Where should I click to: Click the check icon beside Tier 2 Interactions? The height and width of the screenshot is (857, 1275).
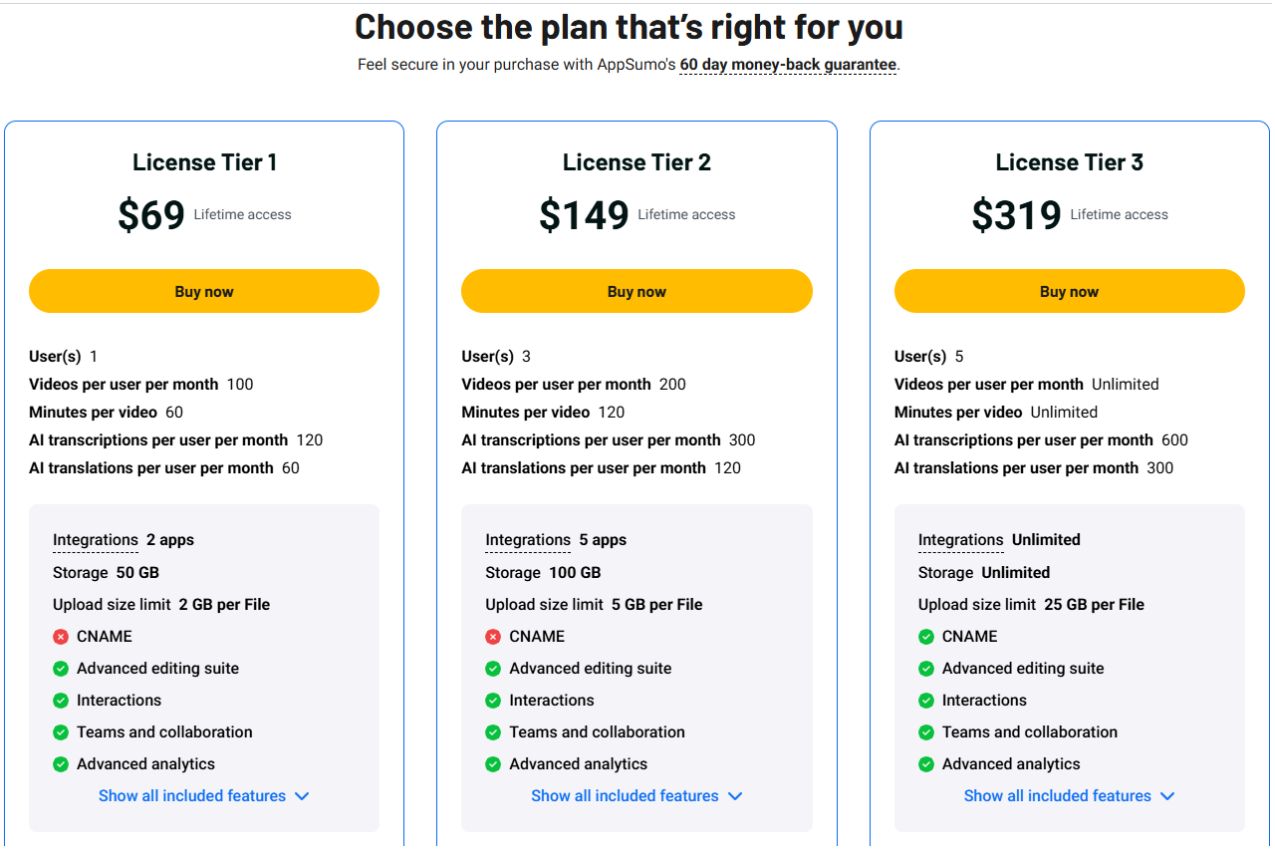[494, 700]
